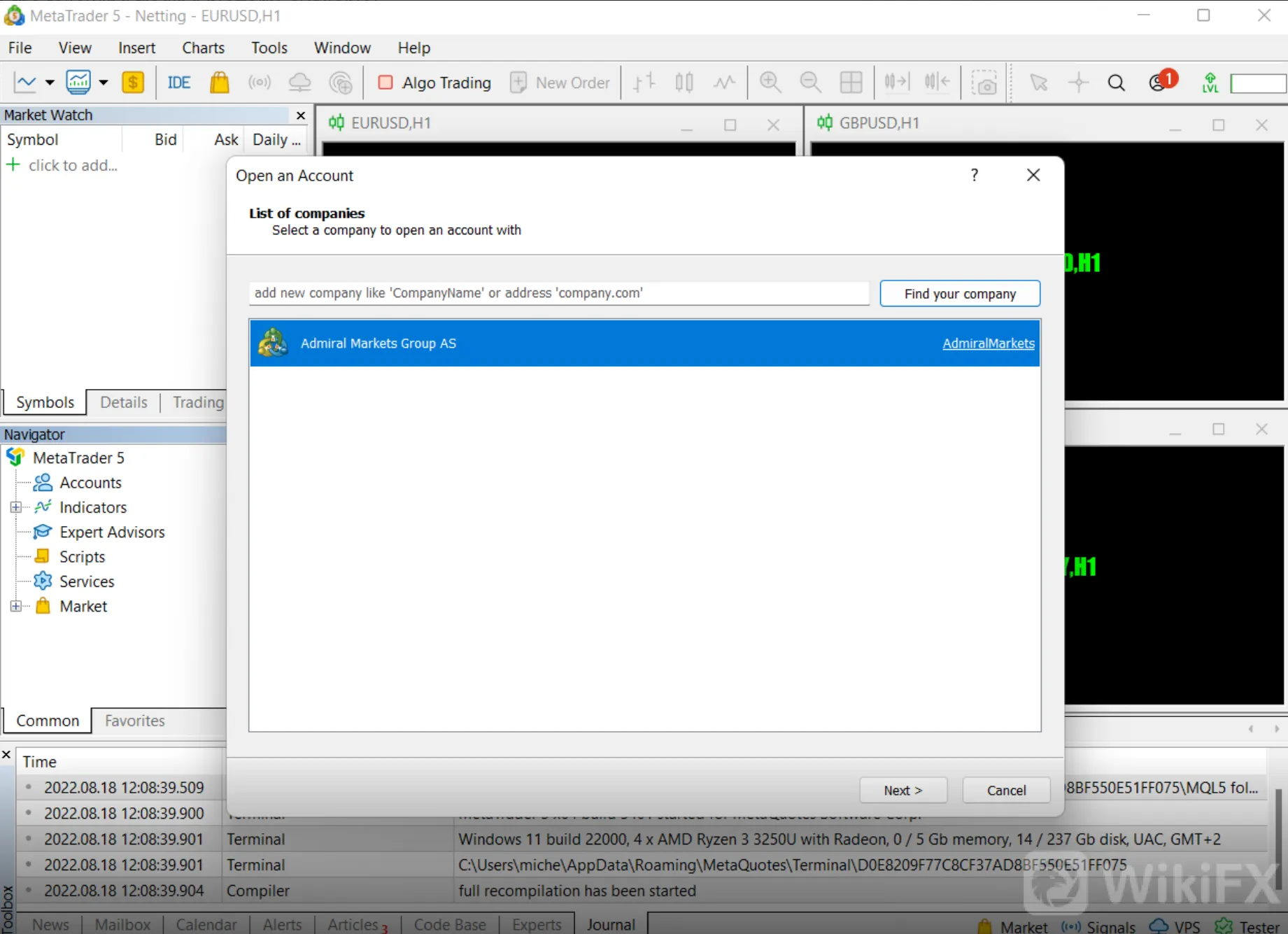Open the File menu
Screen dimensions: 1288x934
(x=20, y=48)
